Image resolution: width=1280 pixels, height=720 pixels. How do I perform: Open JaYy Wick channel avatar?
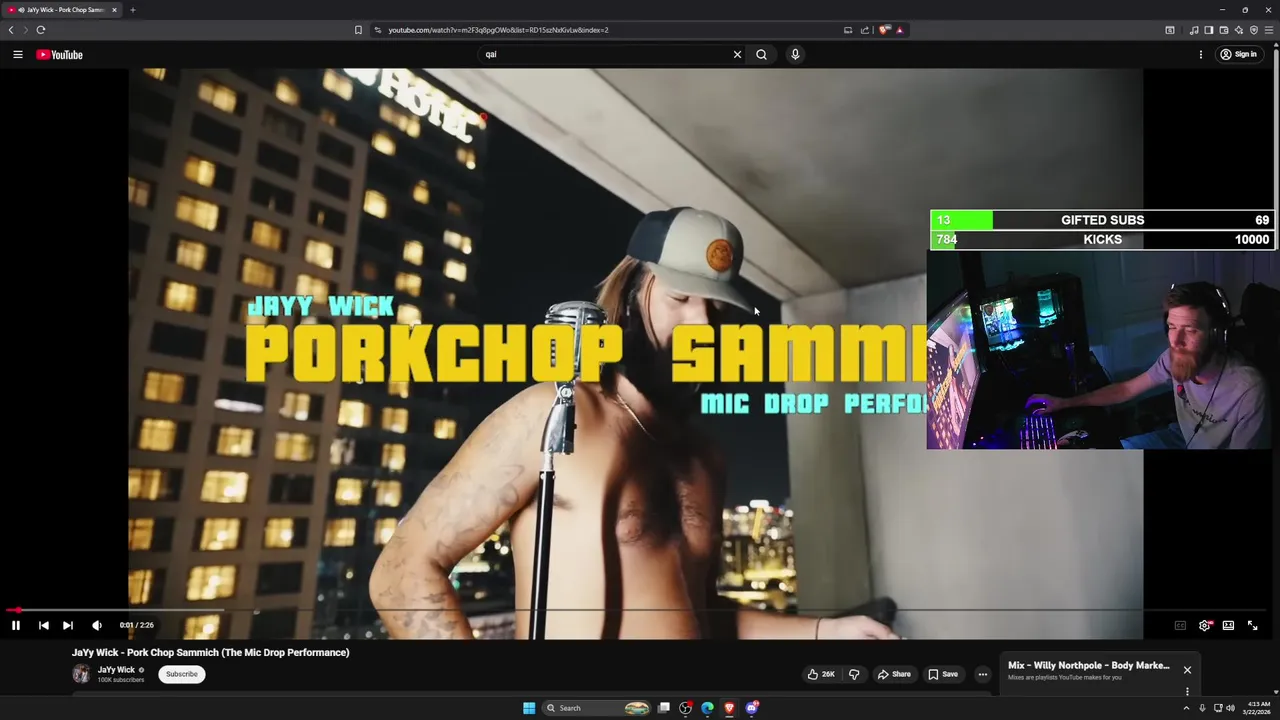coord(81,674)
